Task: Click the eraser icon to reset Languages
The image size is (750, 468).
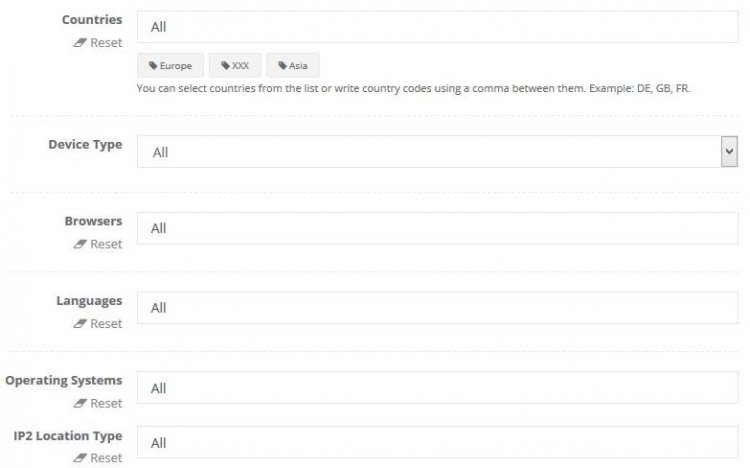Action: point(80,324)
